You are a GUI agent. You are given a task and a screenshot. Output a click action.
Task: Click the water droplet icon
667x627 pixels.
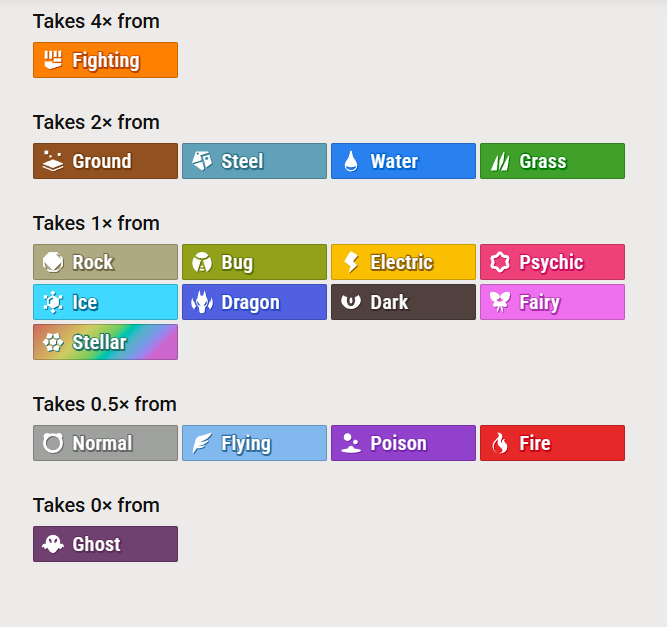point(350,161)
